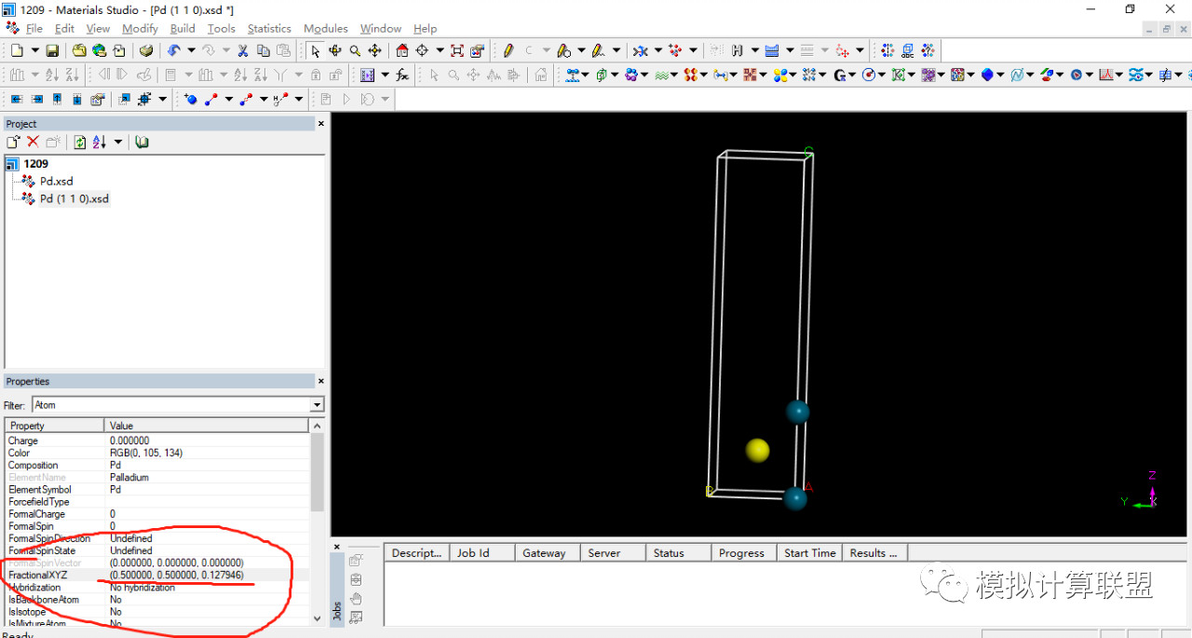Click the Cut scissors icon

(x=242, y=50)
